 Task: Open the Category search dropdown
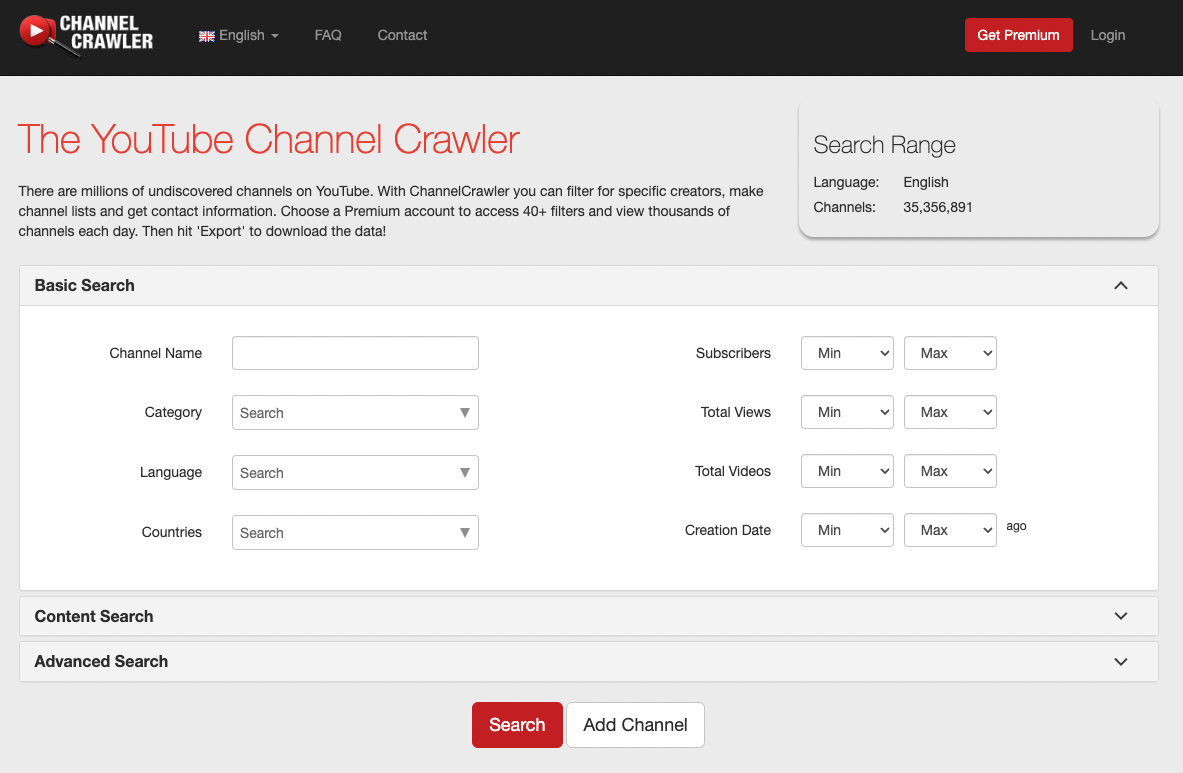click(354, 412)
